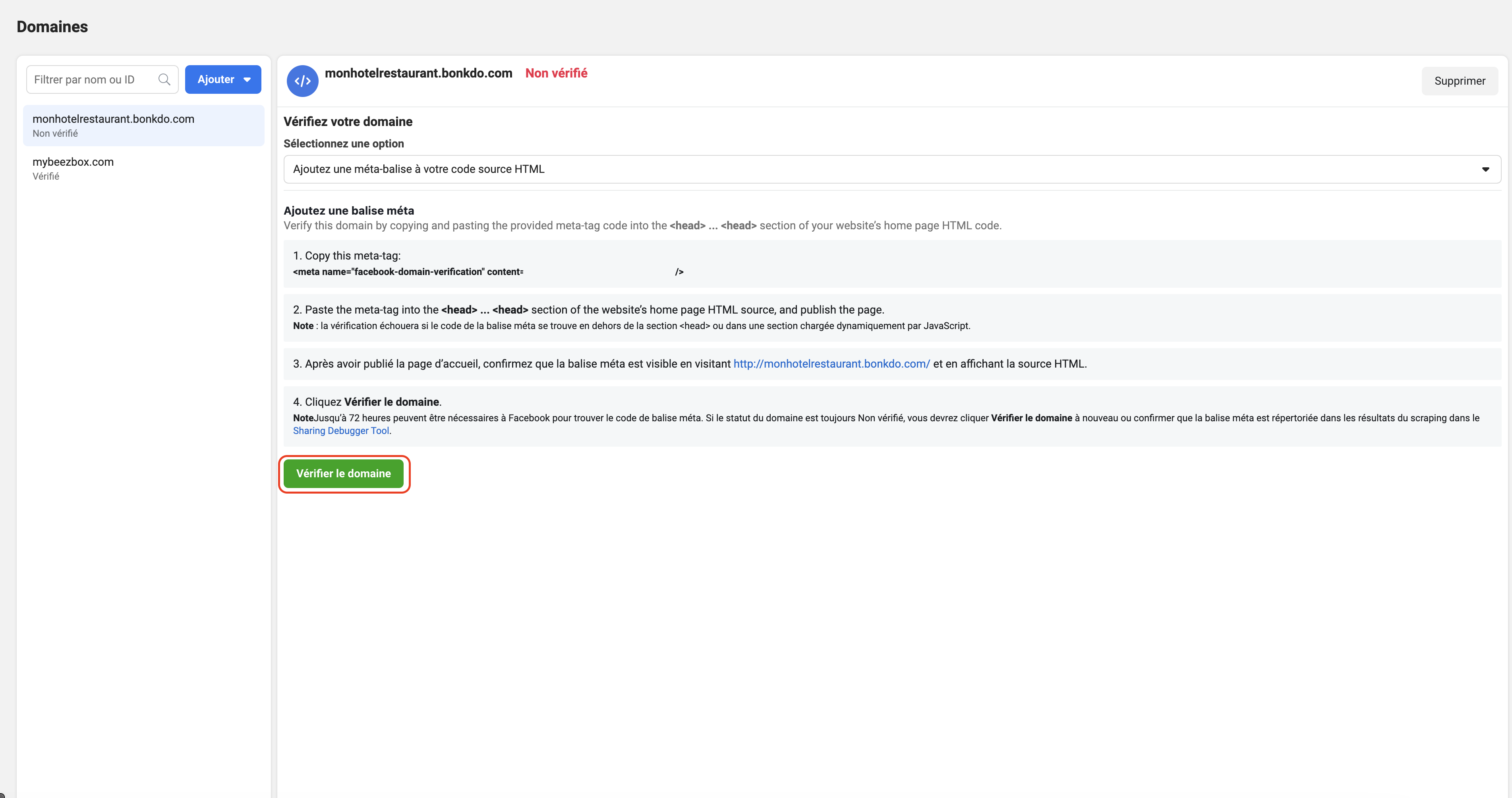Open the verification option dropdown arrow
The height and width of the screenshot is (798, 1512).
coord(1485,169)
